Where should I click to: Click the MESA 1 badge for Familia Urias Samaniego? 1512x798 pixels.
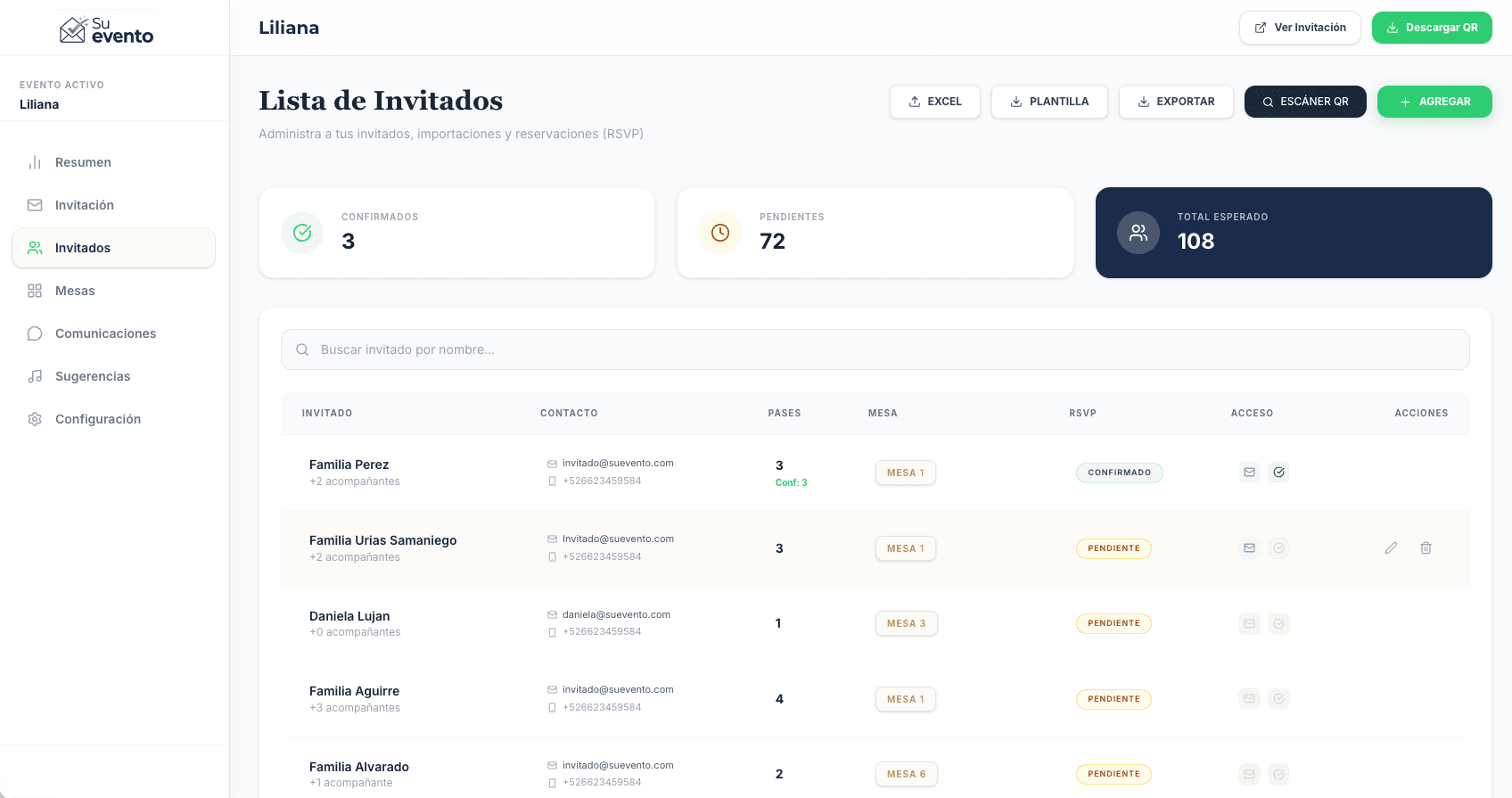(906, 548)
